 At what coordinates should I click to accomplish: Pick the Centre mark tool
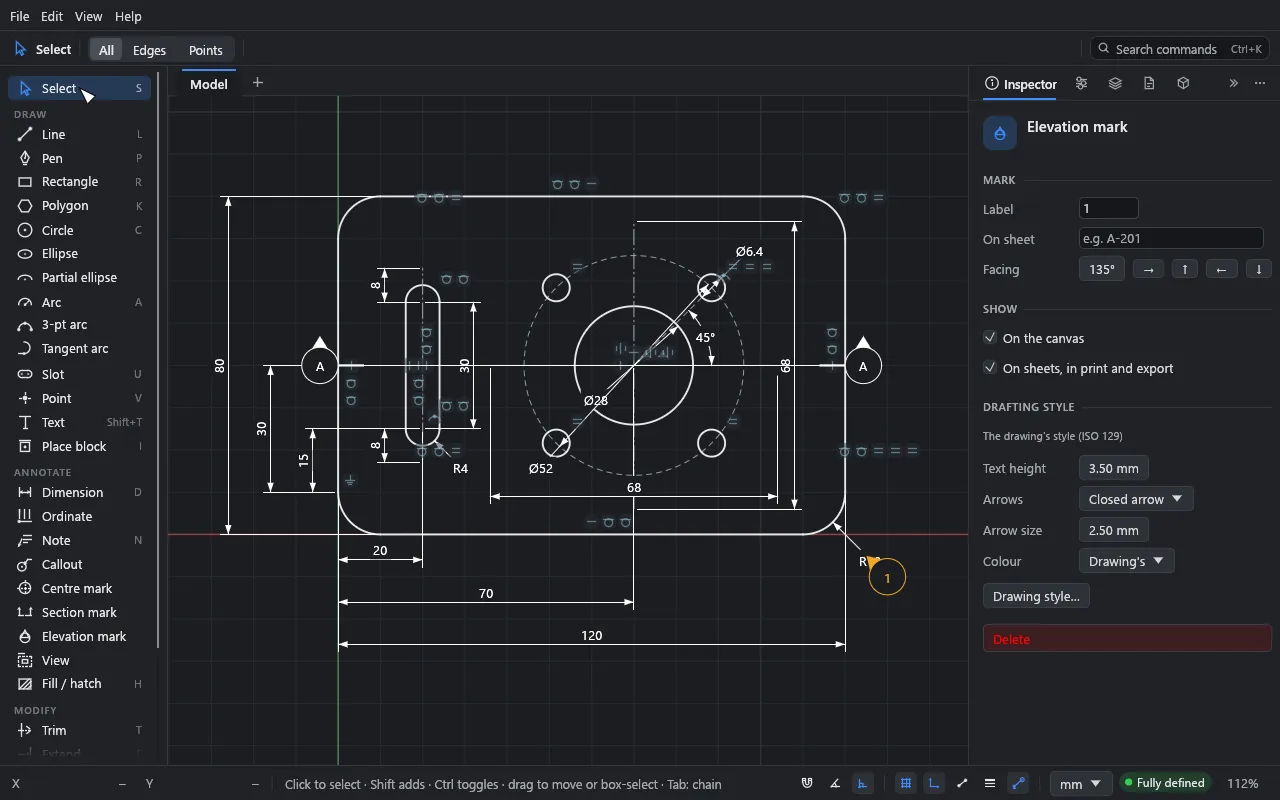pos(80,588)
